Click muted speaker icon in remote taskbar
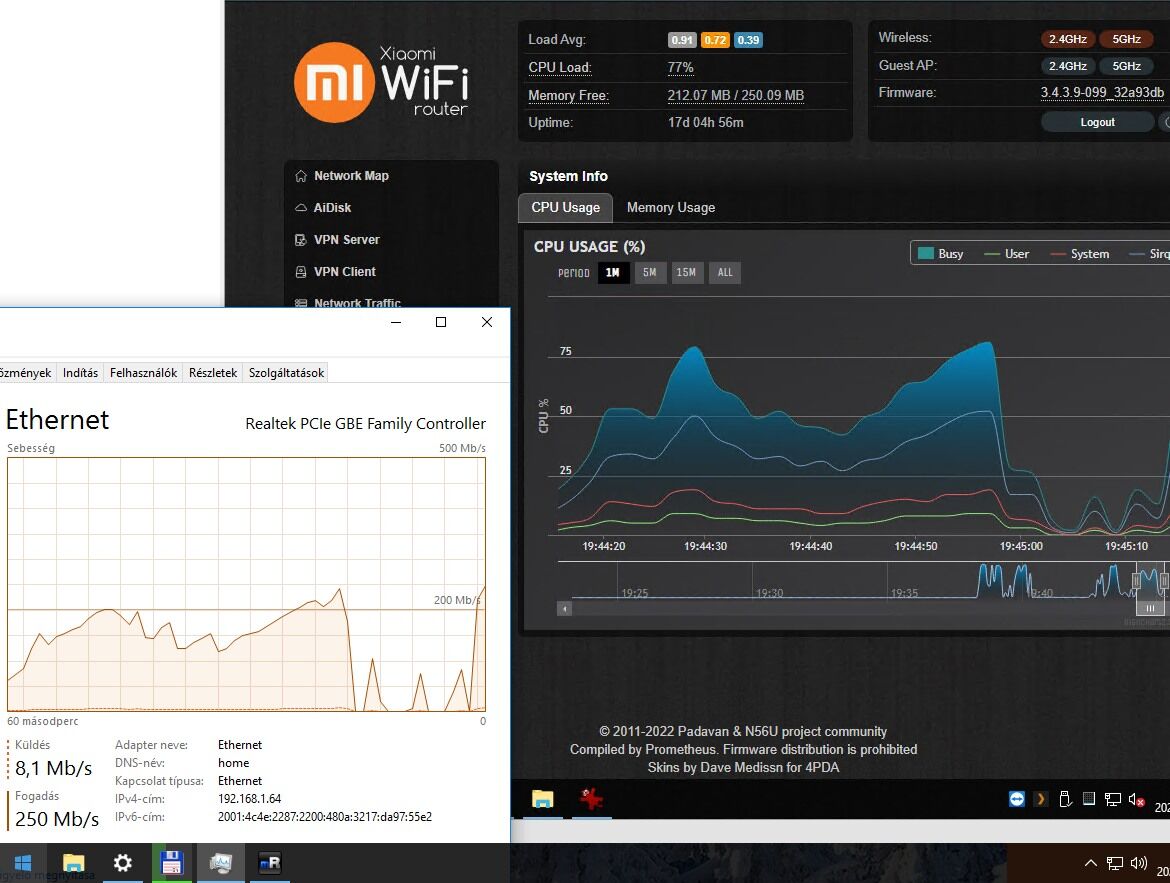This screenshot has height=883, width=1170. coord(1136,799)
